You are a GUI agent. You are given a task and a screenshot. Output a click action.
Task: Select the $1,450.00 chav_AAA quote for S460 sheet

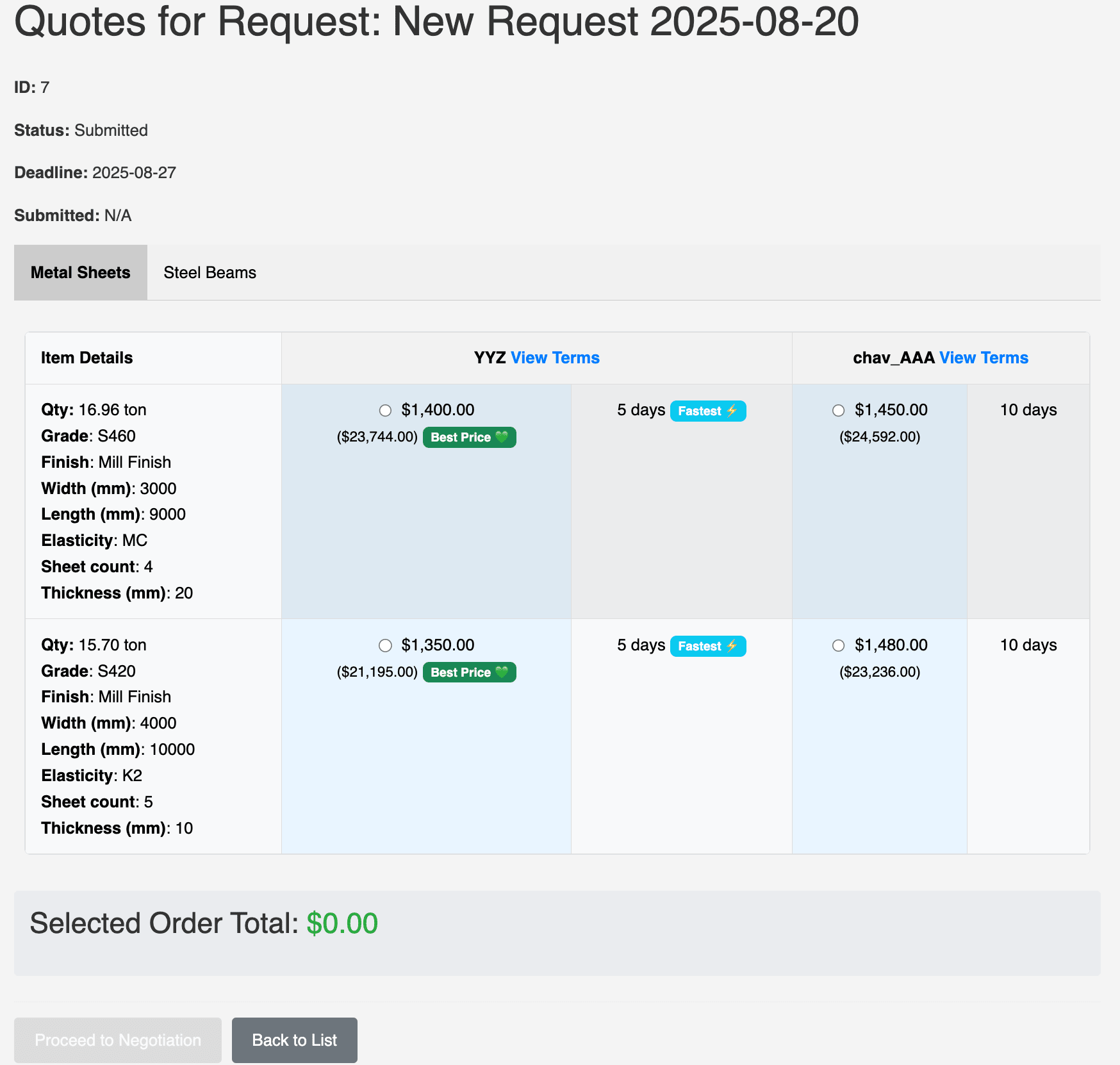point(839,410)
